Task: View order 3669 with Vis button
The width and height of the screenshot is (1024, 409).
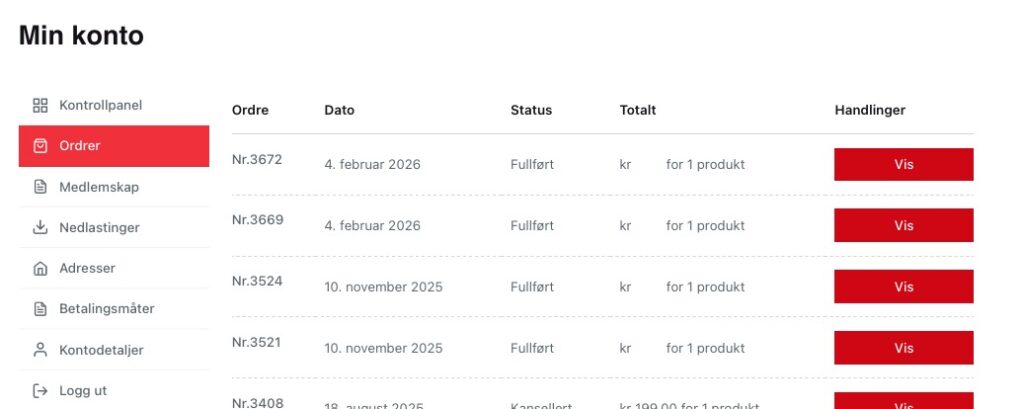Action: (x=903, y=226)
